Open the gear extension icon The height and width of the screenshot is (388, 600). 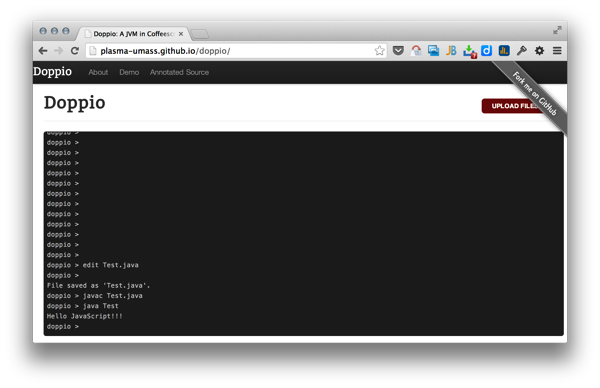(x=539, y=51)
